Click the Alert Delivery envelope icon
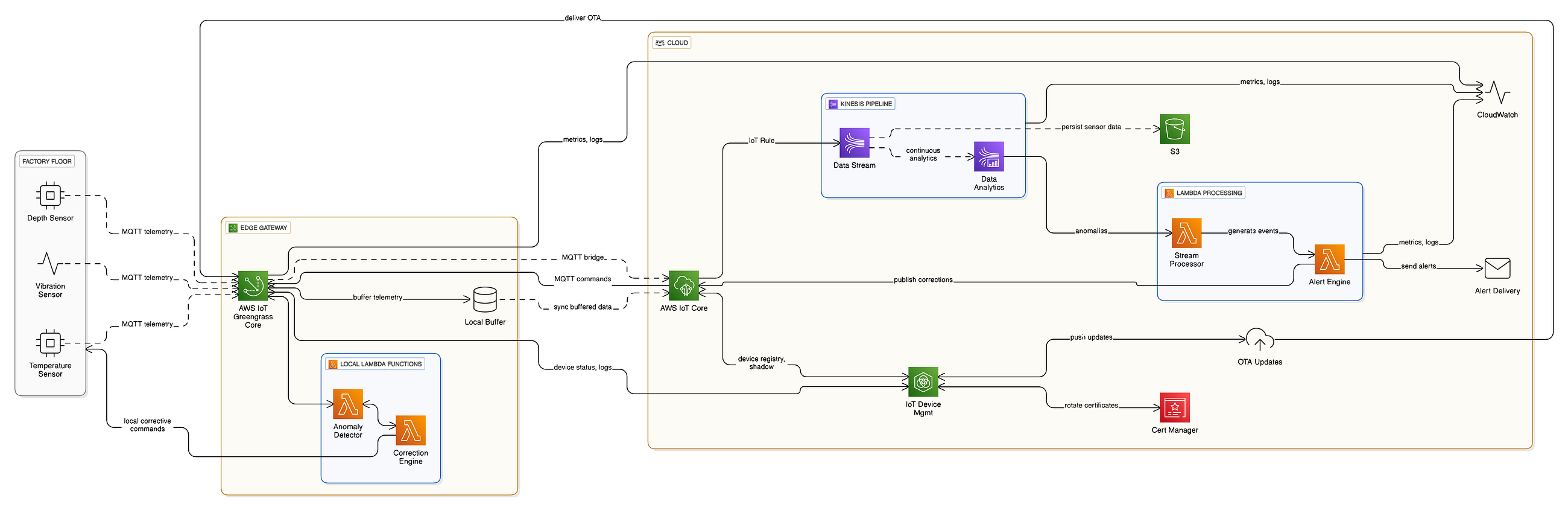 tap(1497, 269)
